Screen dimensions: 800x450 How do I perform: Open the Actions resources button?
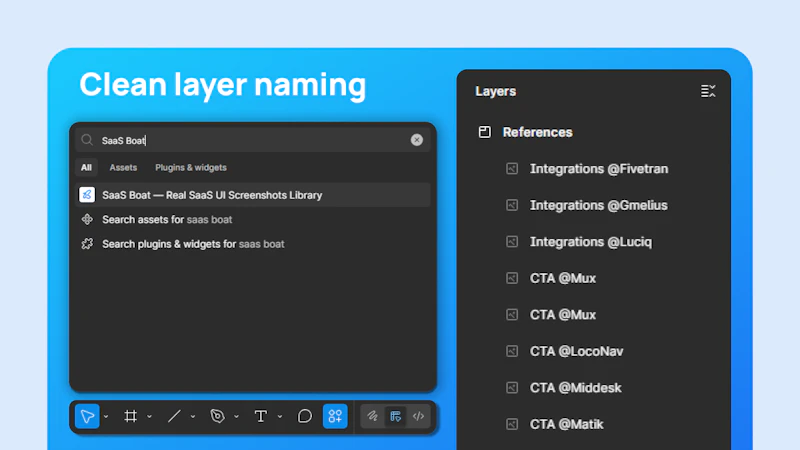point(335,416)
